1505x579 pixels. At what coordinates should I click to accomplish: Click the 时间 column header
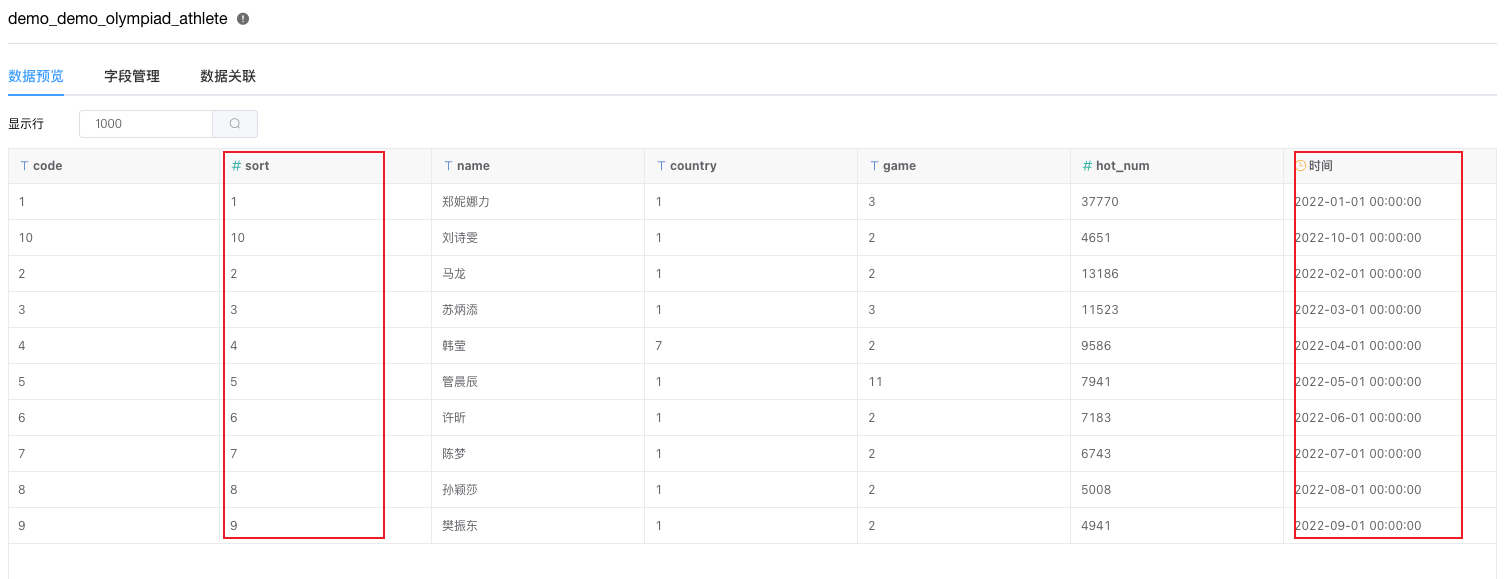[1322, 166]
